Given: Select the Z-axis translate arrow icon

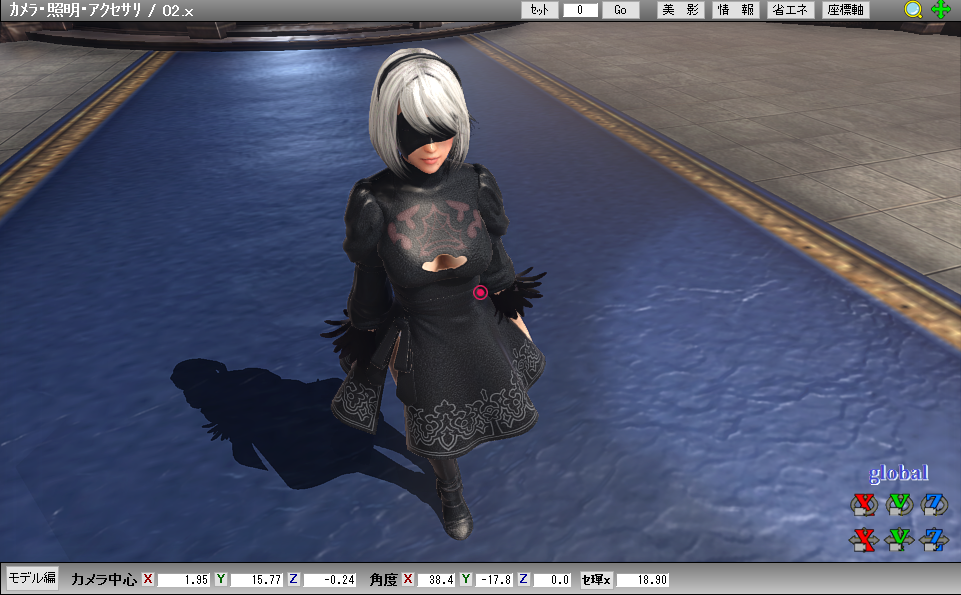Looking at the screenshot, I should 934,540.
